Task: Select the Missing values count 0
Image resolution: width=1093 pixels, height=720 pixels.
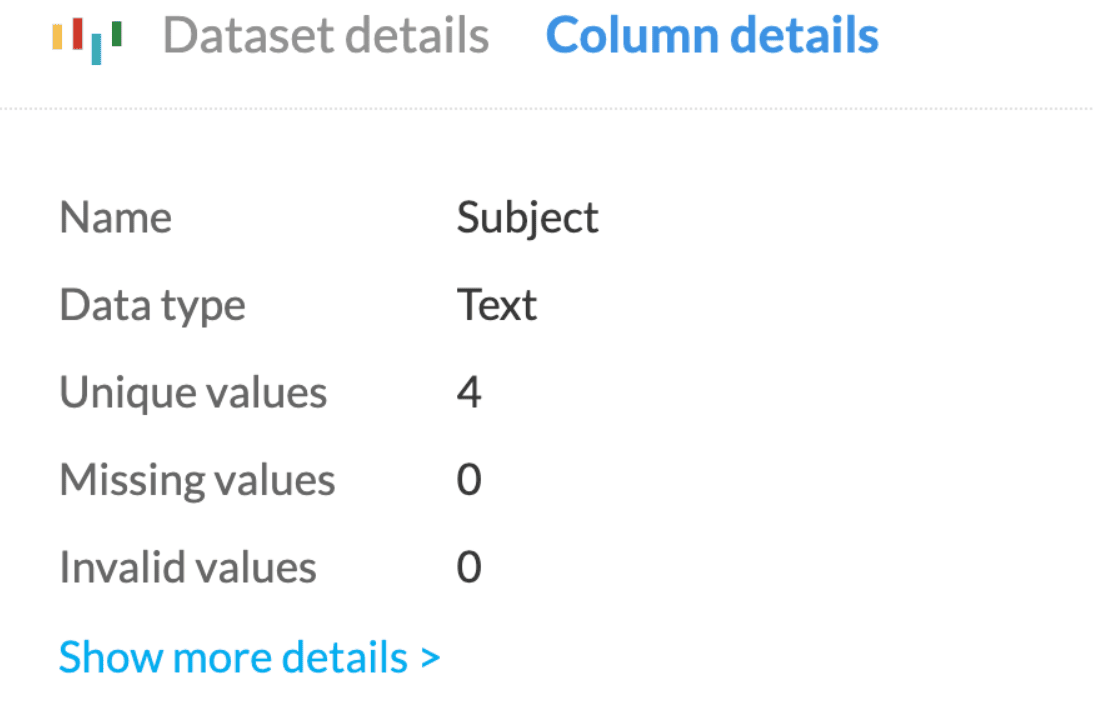Action: point(469,481)
